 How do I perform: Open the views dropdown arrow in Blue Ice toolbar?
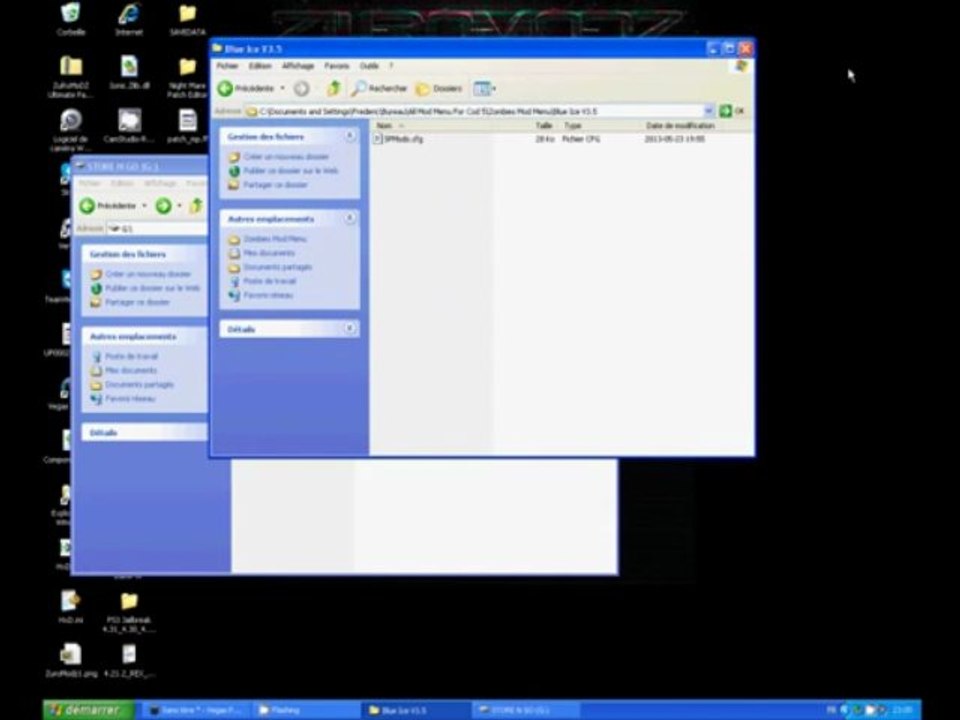click(493, 89)
